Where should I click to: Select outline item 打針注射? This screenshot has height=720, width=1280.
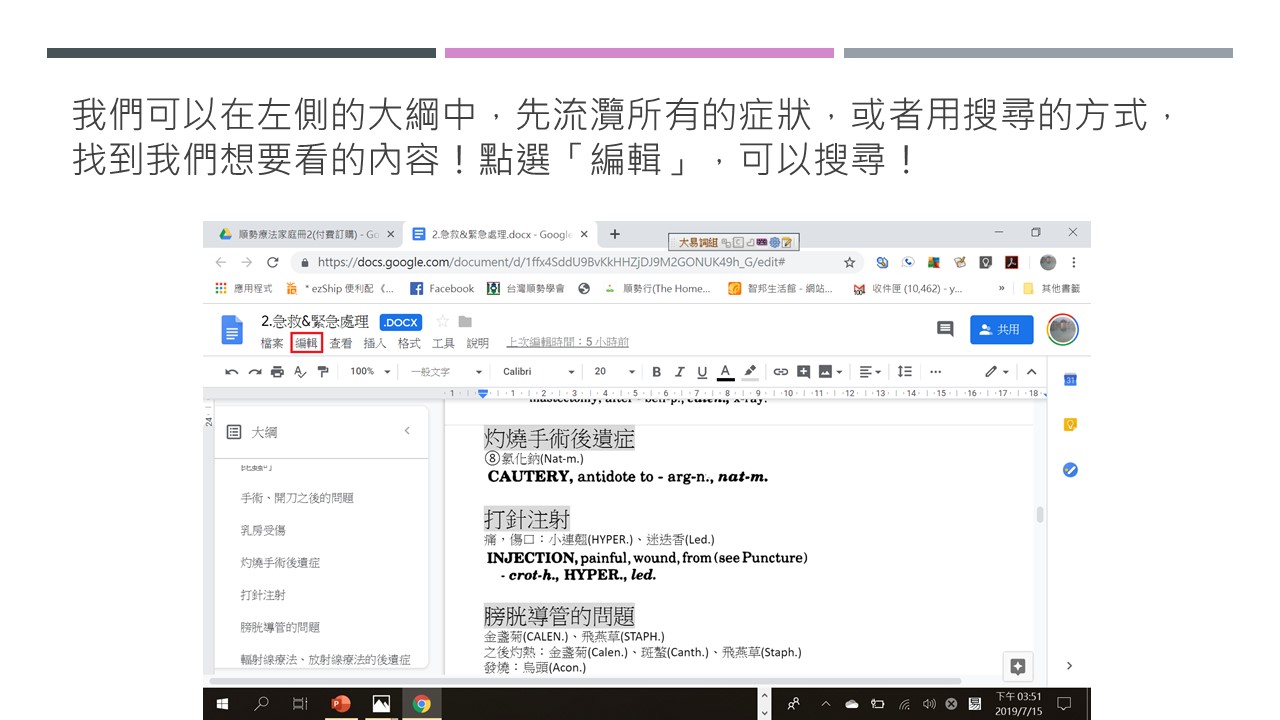tap(263, 595)
